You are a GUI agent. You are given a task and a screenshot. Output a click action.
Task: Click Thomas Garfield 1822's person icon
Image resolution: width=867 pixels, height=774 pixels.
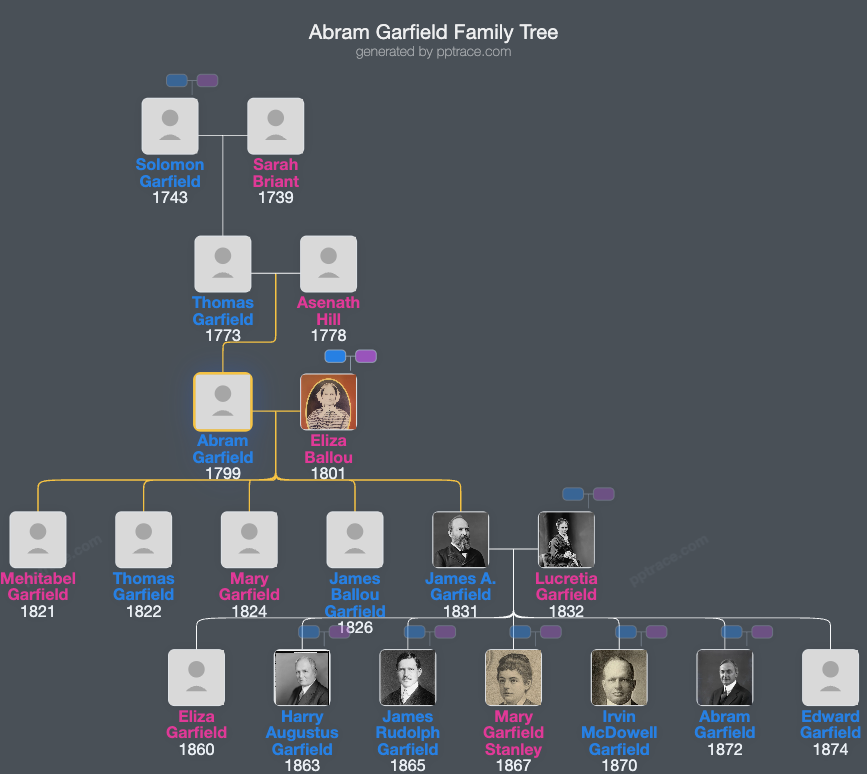[x=143, y=538]
